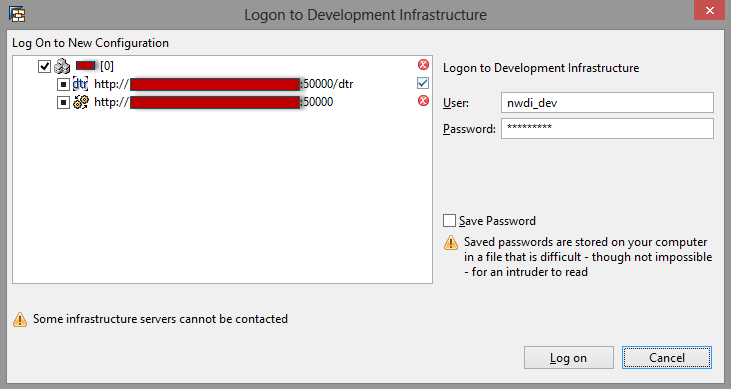Screen dimensions: 731x389
Task: Focus the Password input field
Action: pyautogui.click(x=607, y=128)
